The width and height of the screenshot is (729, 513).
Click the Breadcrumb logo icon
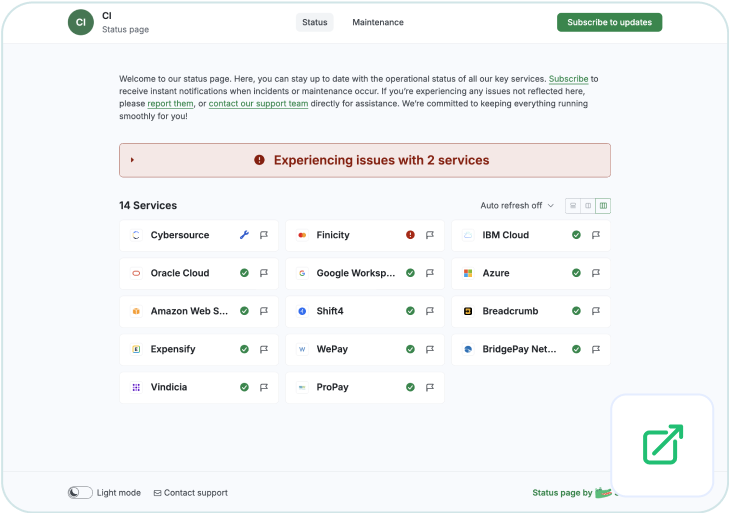[468, 311]
